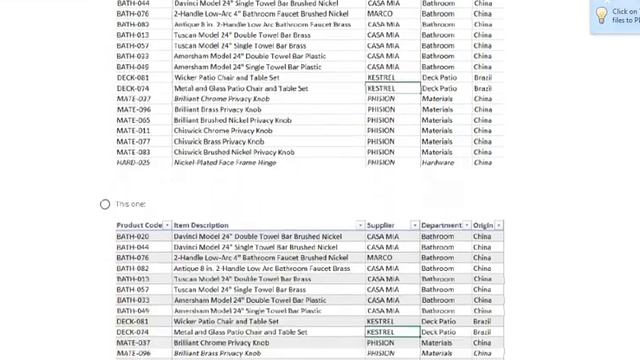
Task: Click Deck Patio in DECK-074 lower row
Action: click(x=439, y=332)
